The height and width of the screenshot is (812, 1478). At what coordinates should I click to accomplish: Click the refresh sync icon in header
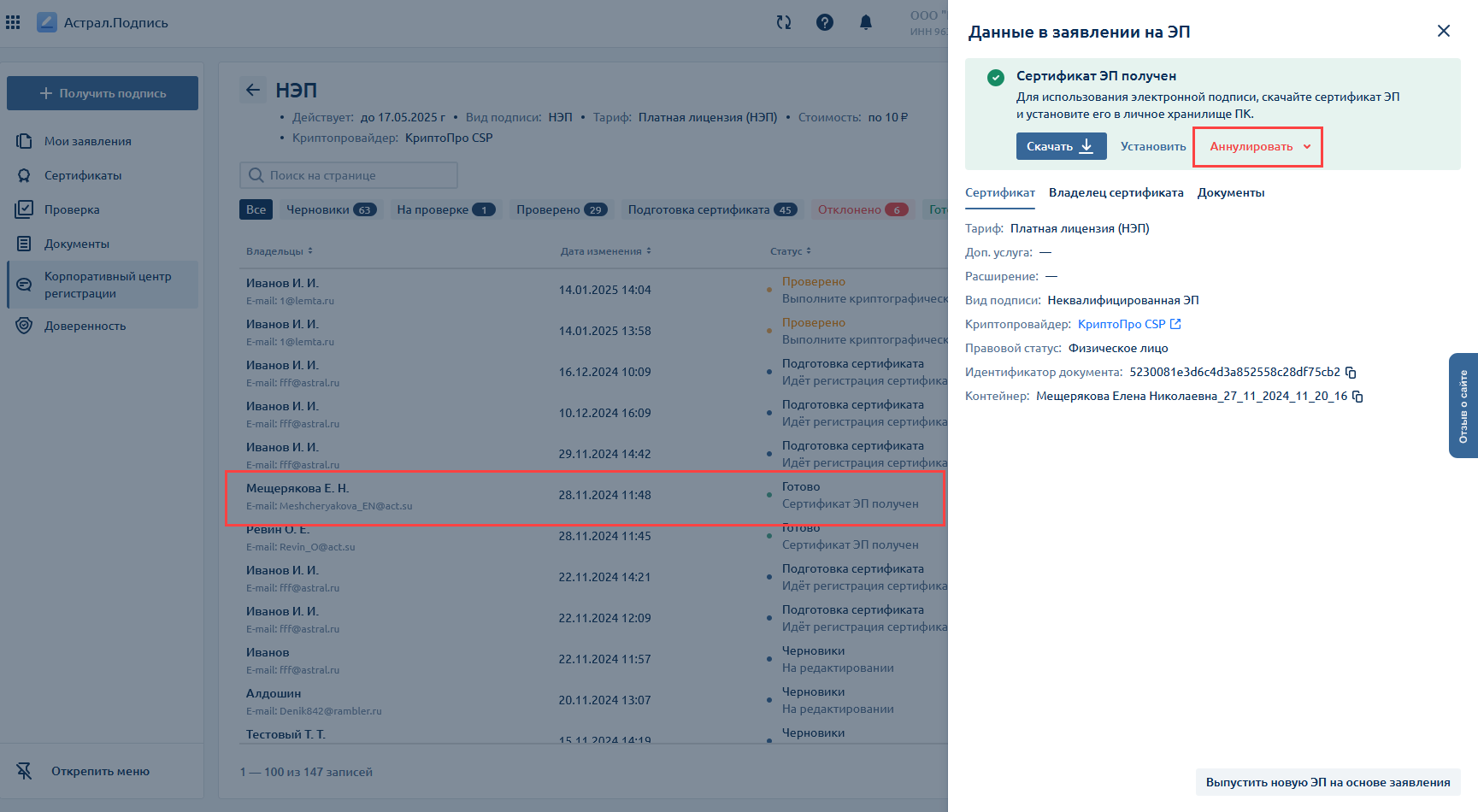(x=784, y=22)
